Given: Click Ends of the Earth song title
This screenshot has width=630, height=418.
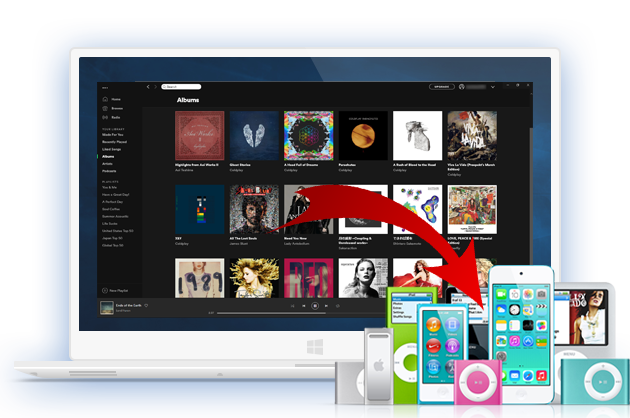Looking at the screenshot, I should tap(129, 305).
